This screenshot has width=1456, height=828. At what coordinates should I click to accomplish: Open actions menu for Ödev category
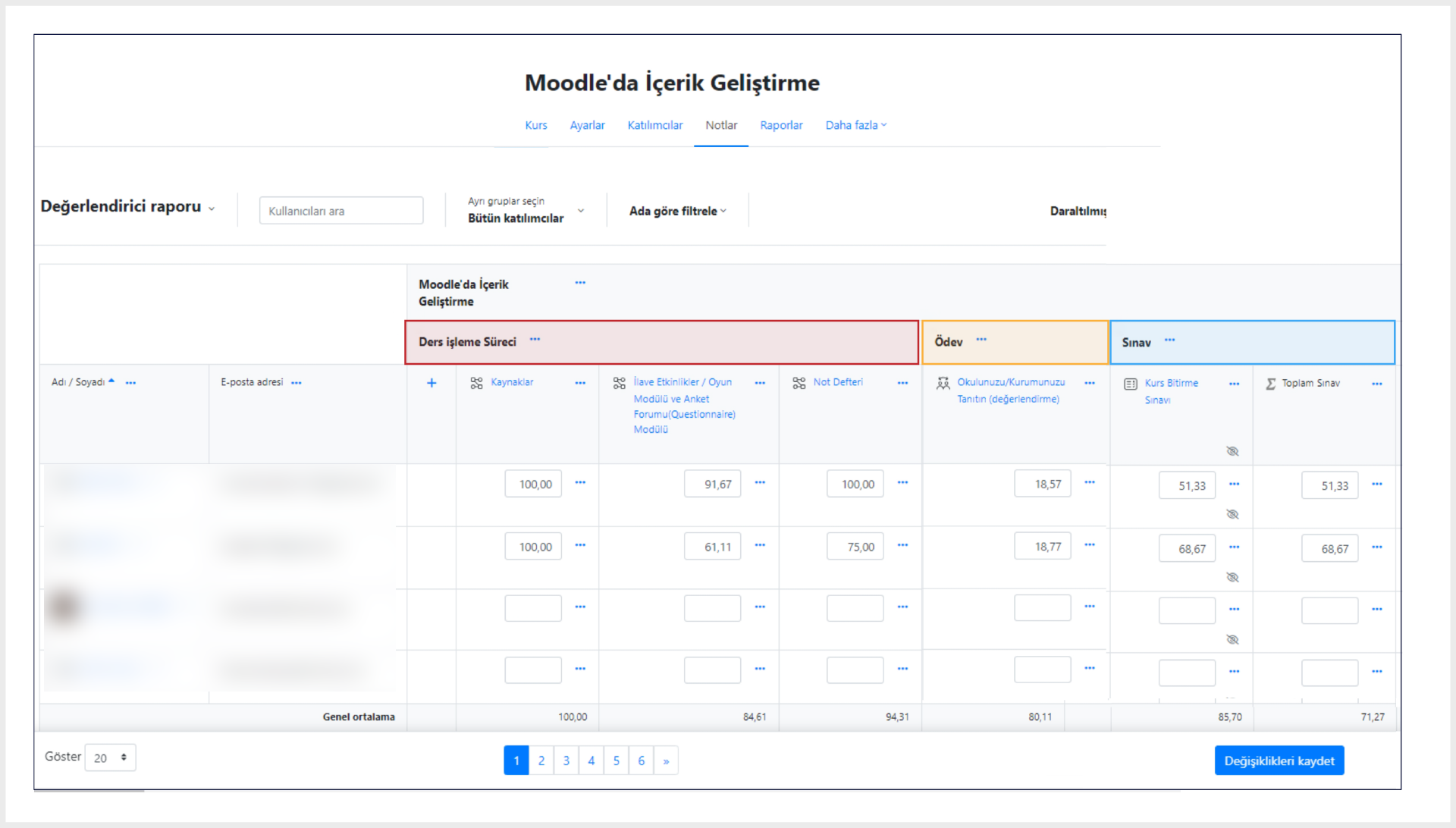[x=981, y=340]
